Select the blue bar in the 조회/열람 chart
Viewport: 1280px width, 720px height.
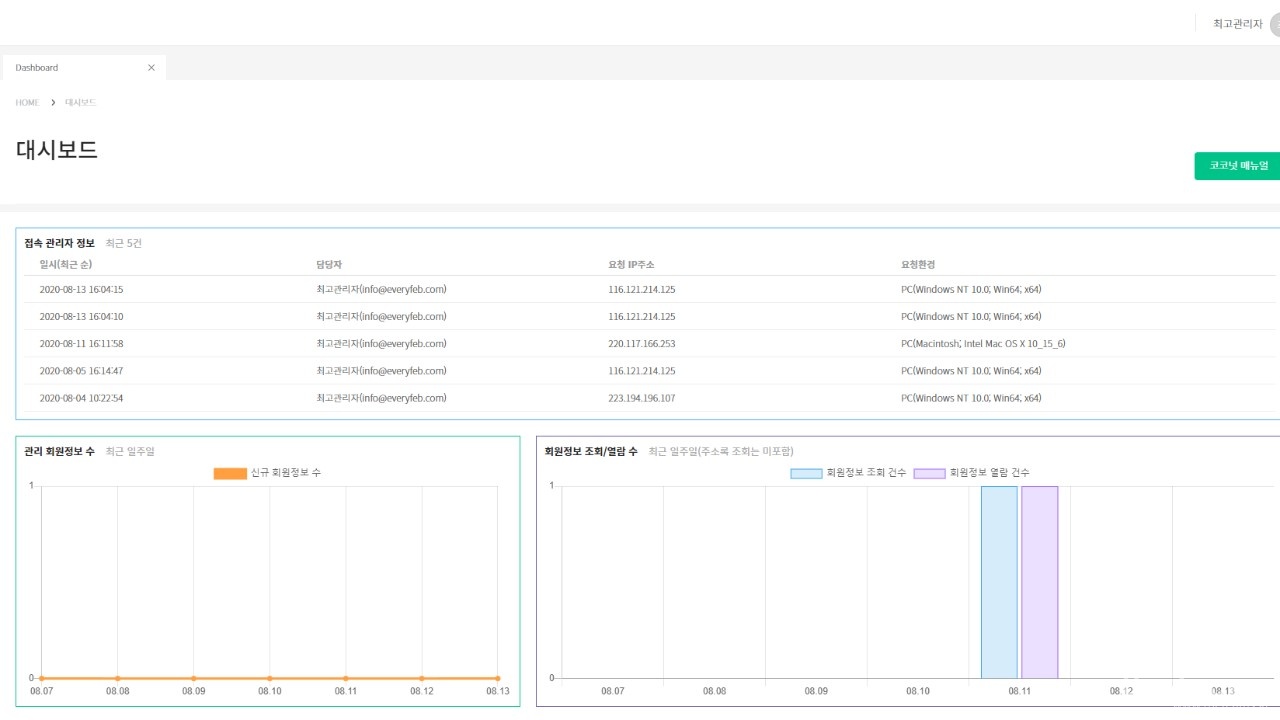(999, 582)
